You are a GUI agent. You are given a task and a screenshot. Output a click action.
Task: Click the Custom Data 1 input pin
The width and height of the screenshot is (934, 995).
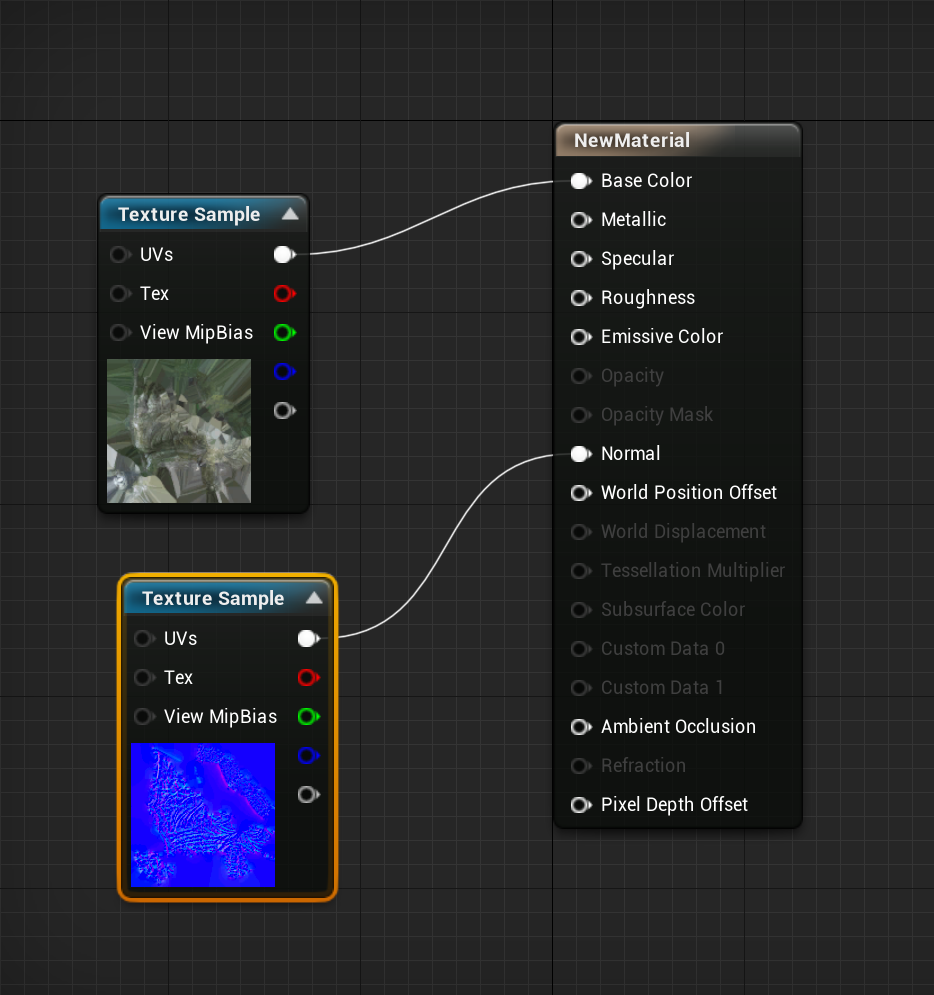pyautogui.click(x=581, y=688)
